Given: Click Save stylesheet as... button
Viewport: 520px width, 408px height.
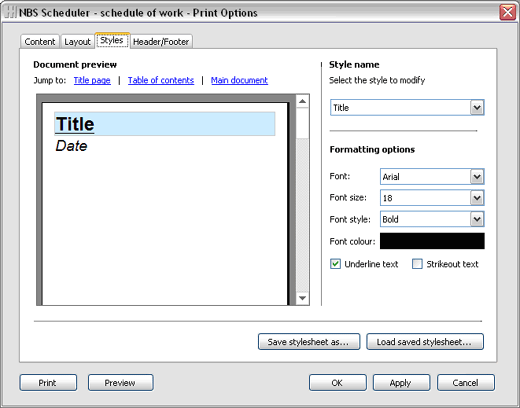Looking at the screenshot, I should tap(309, 342).
